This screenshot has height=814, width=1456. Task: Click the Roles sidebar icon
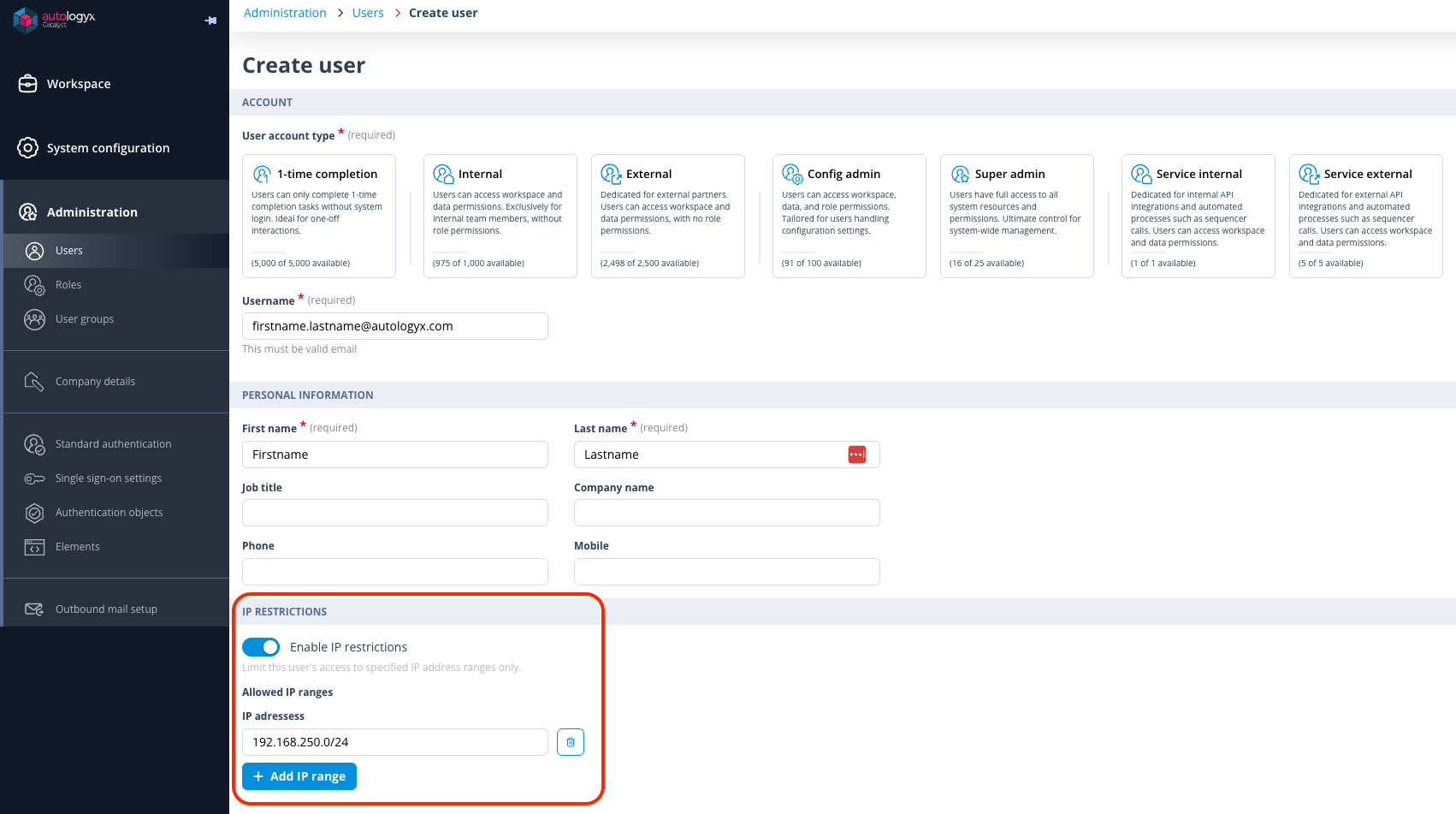[34, 285]
